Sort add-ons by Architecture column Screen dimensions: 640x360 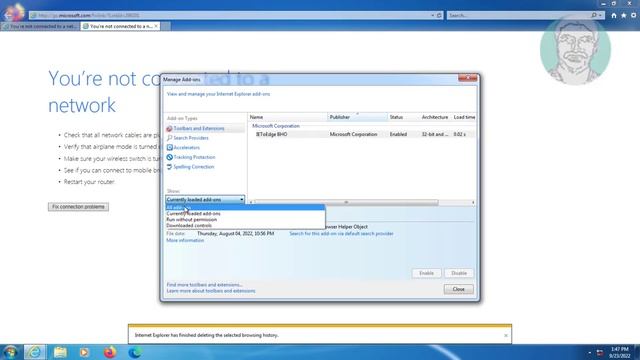pyautogui.click(x=435, y=117)
